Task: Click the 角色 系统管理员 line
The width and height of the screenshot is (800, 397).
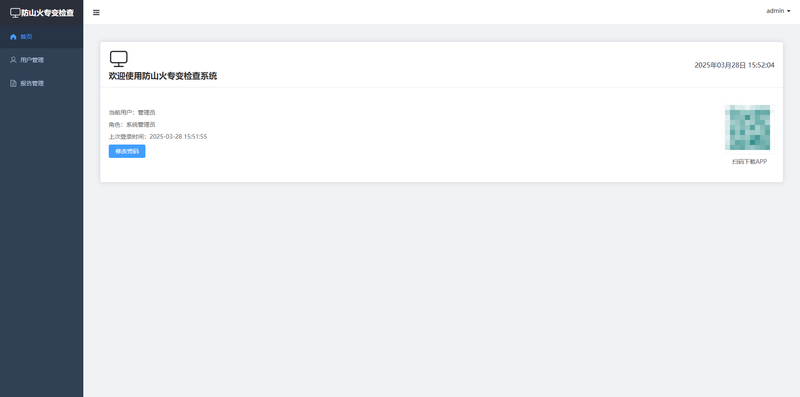Action: pyautogui.click(x=132, y=125)
